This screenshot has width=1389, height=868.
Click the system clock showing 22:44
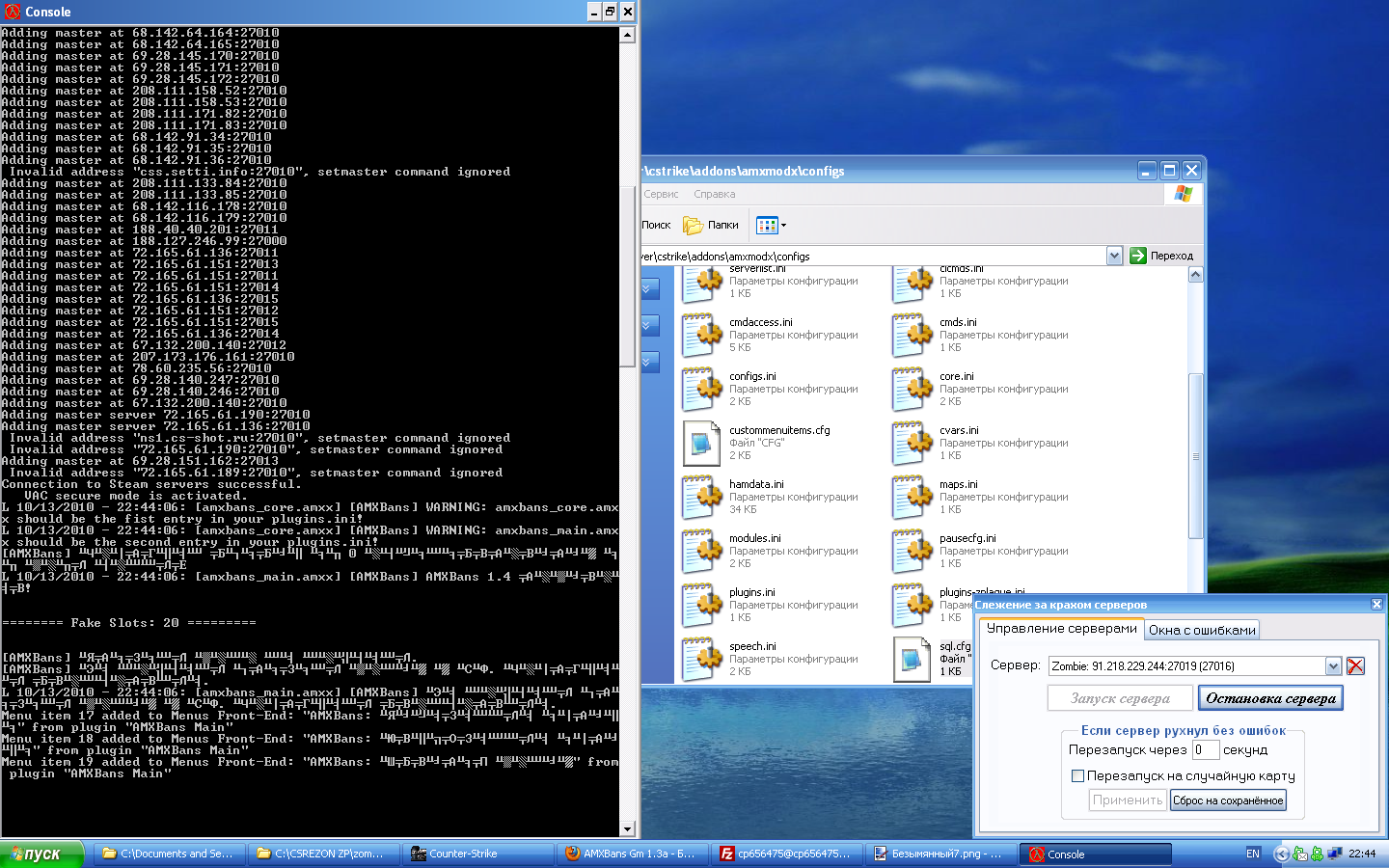click(1362, 854)
